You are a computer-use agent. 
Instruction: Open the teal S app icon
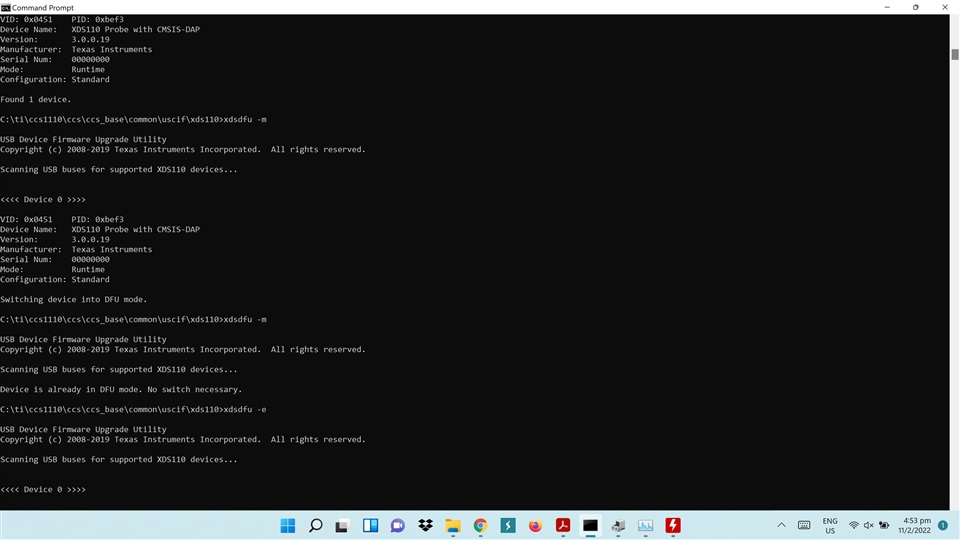[x=508, y=525]
